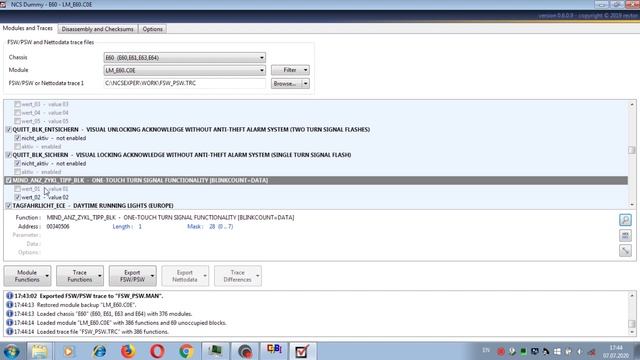Open Firefox from the taskbar

(x=128, y=351)
